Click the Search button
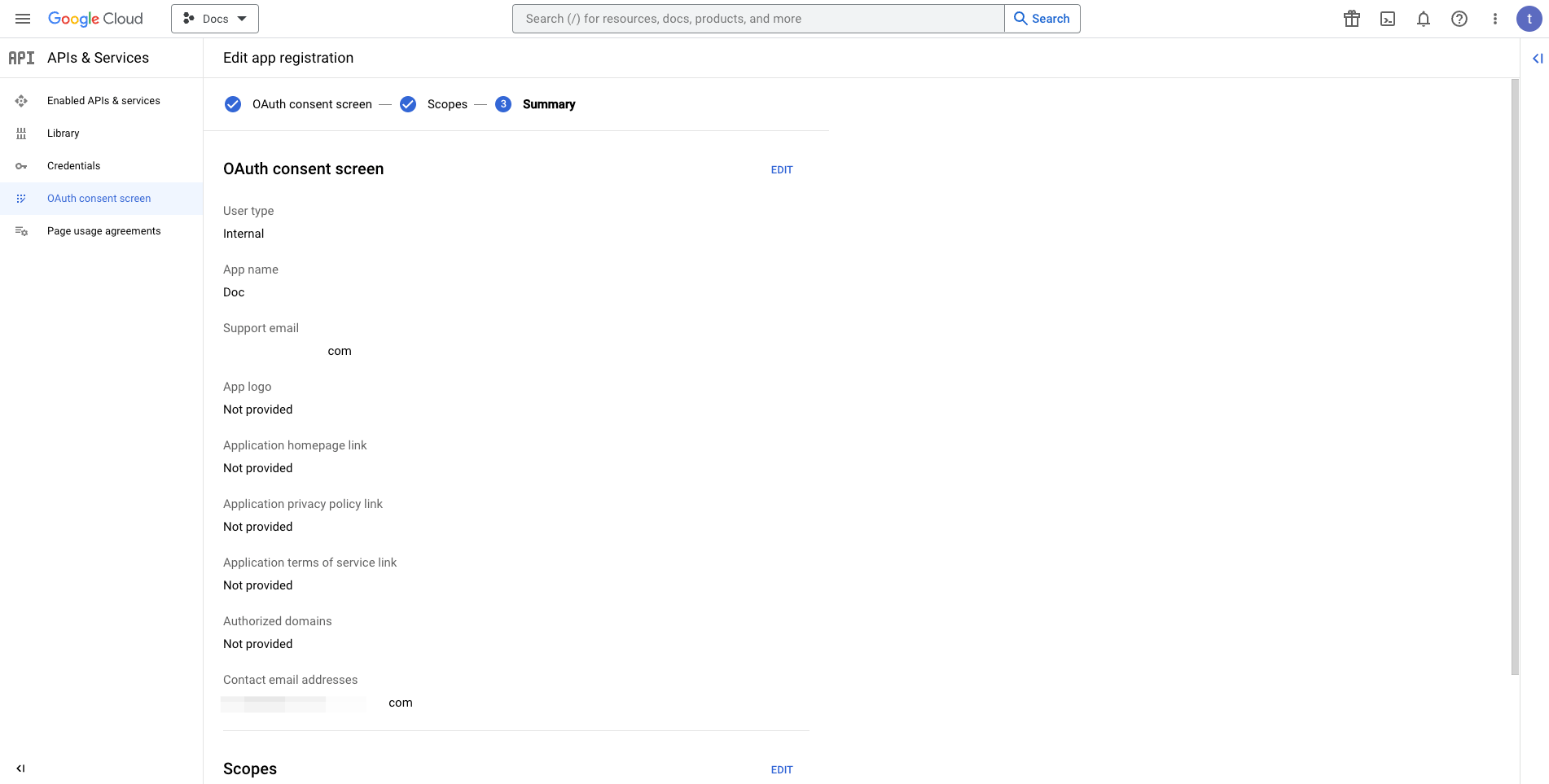The height and width of the screenshot is (784, 1549). click(1042, 19)
